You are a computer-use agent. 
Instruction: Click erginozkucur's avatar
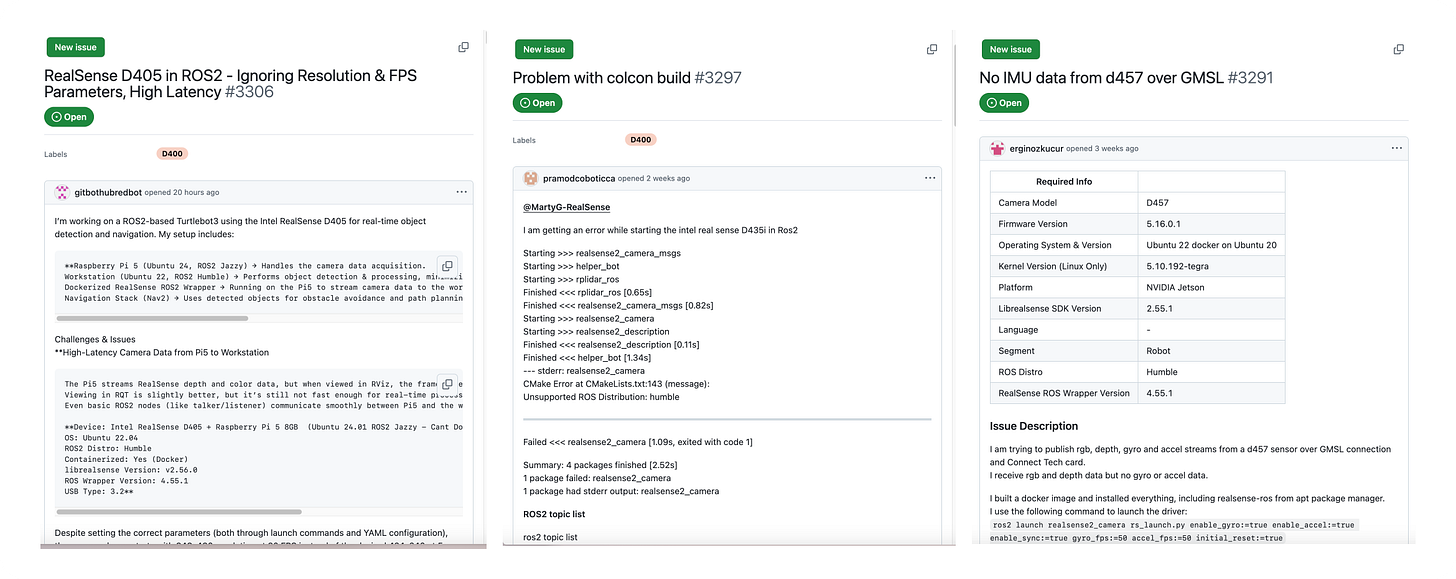[x=997, y=148]
